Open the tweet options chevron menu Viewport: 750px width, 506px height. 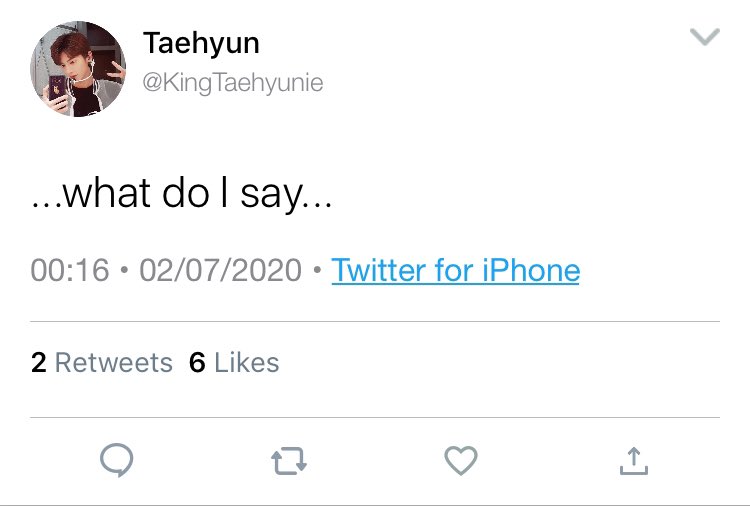[x=705, y=37]
